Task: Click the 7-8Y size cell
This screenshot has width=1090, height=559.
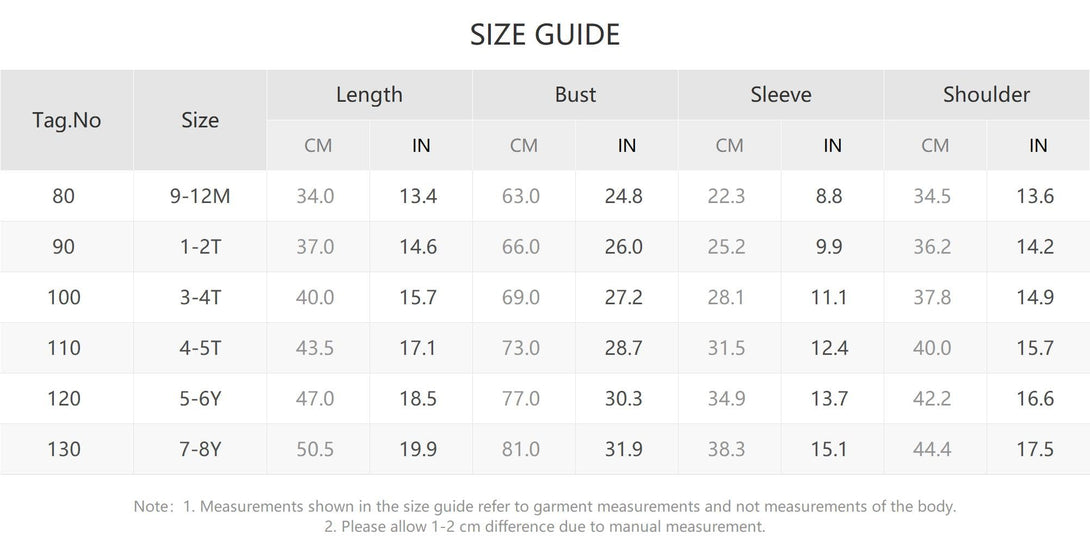Action: coord(200,450)
